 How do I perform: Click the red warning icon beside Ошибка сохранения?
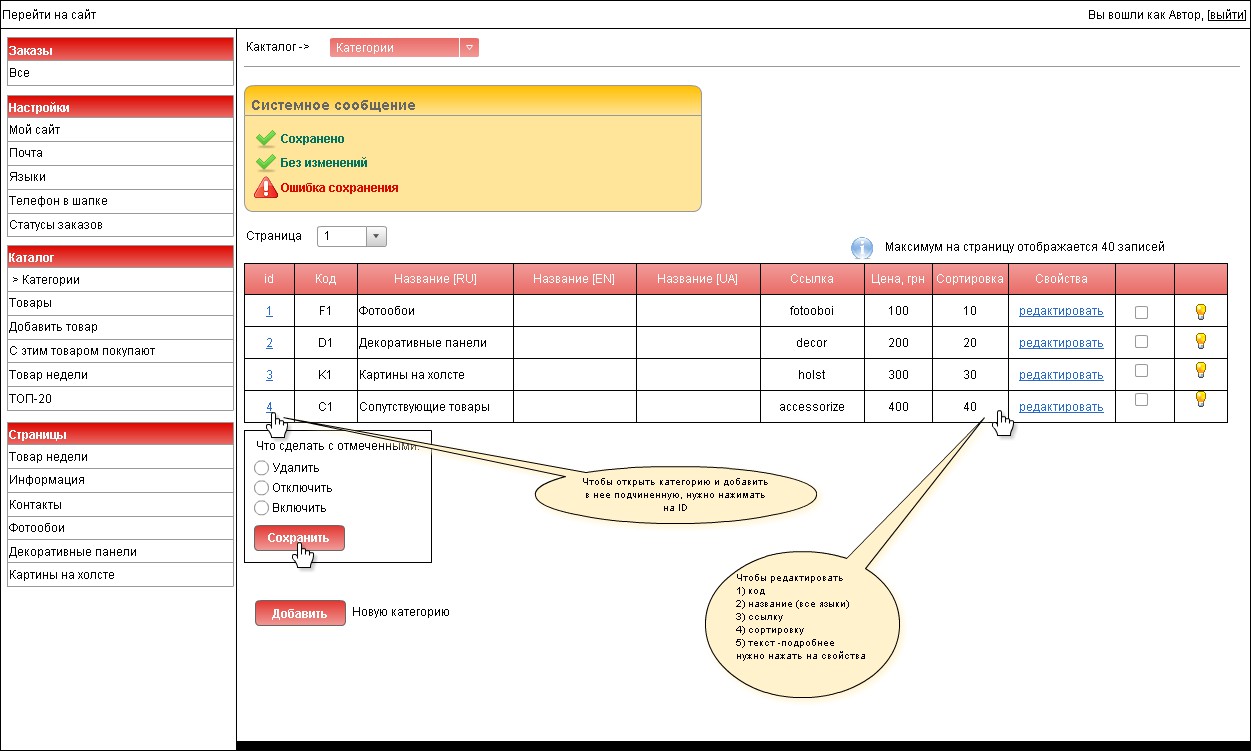click(265, 187)
